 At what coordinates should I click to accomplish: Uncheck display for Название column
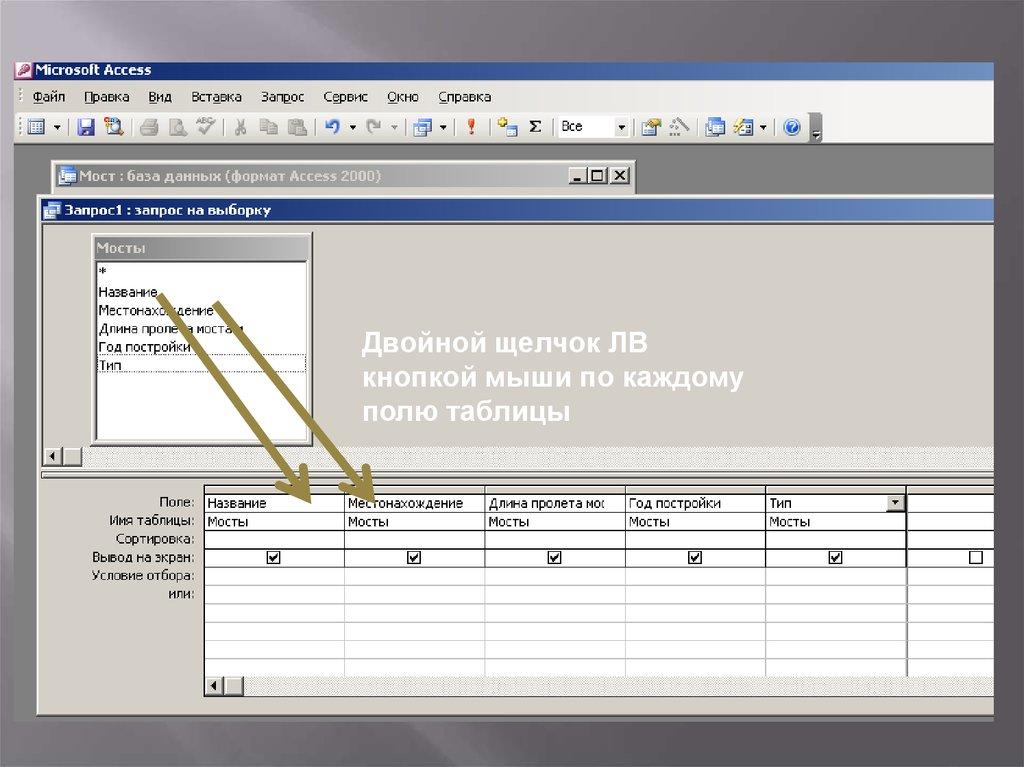click(274, 558)
